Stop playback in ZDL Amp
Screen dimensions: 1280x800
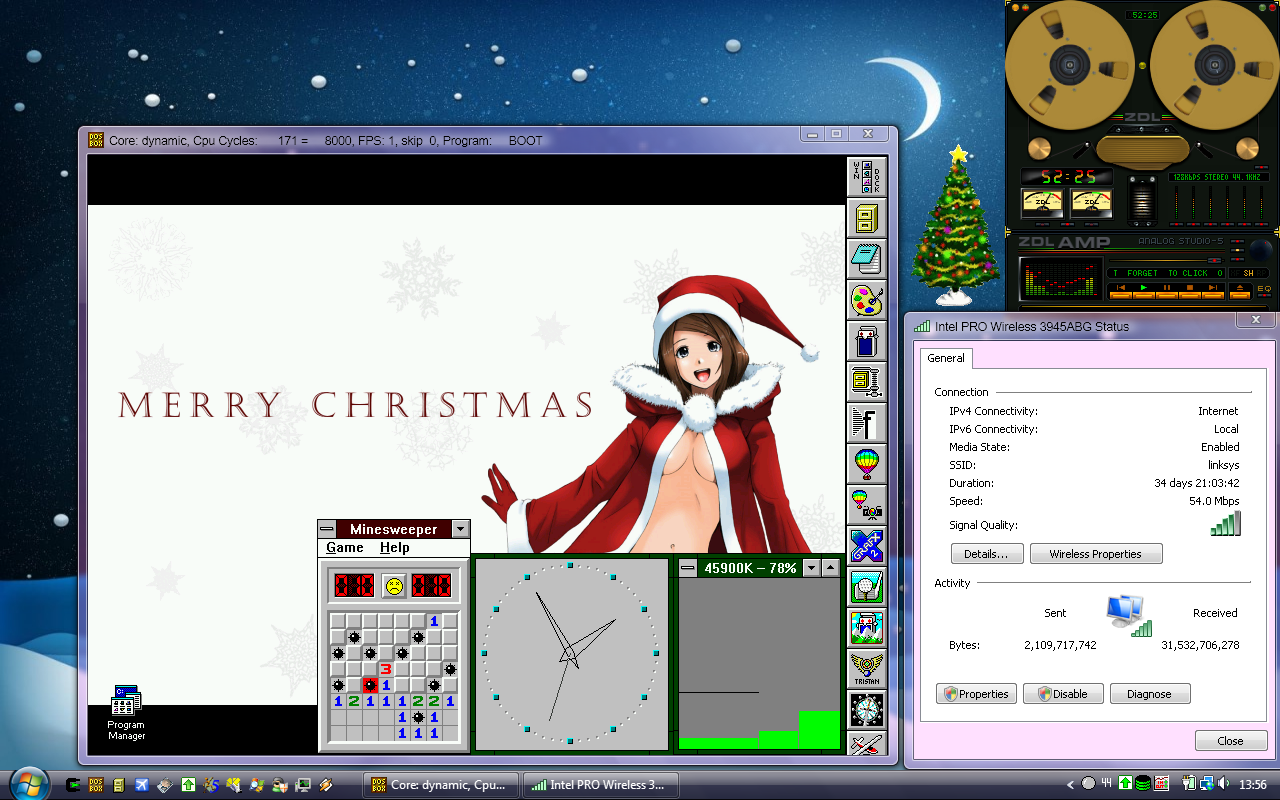(1190, 292)
